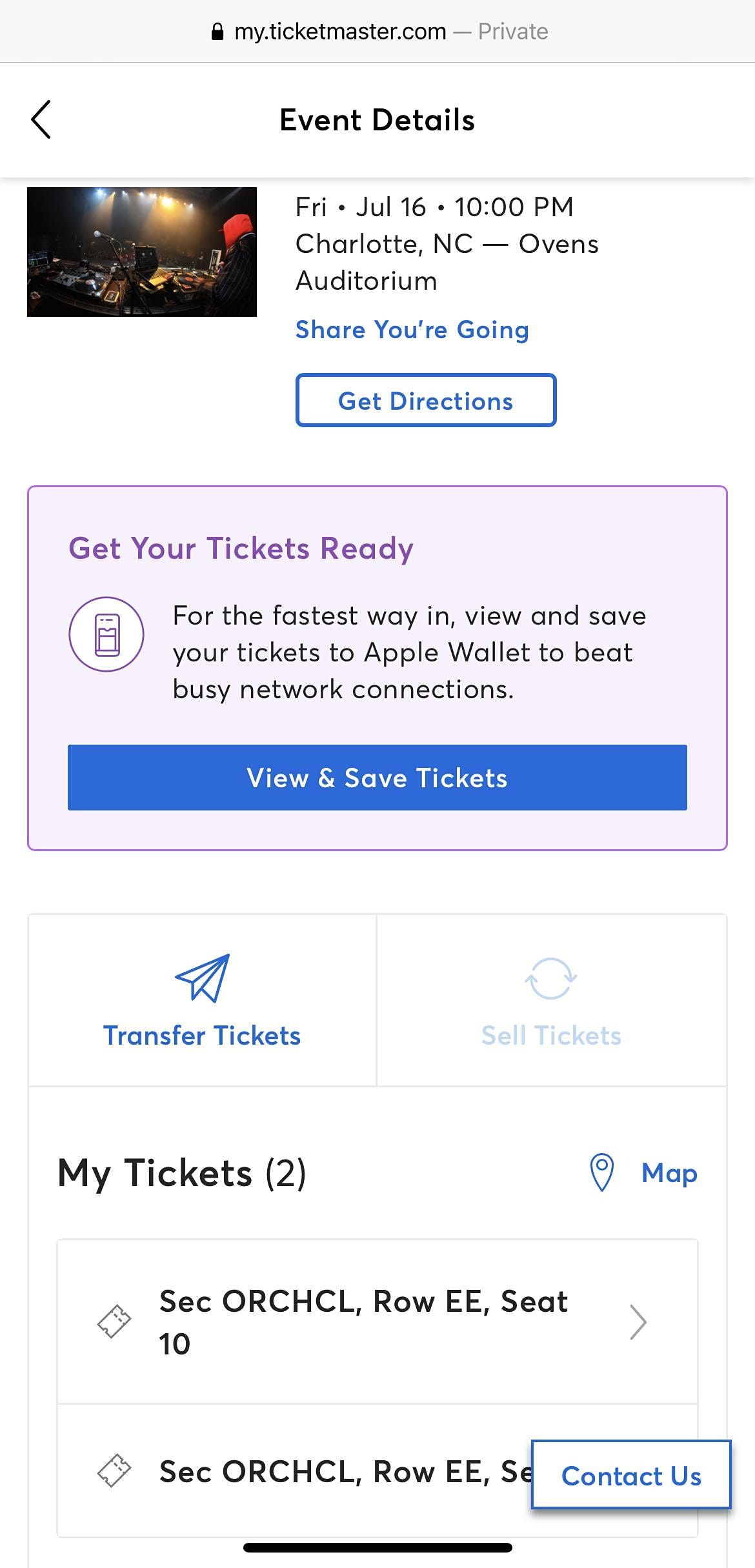Select the Transfer Tickets option
This screenshot has height=1568, width=755.
pos(203,1000)
